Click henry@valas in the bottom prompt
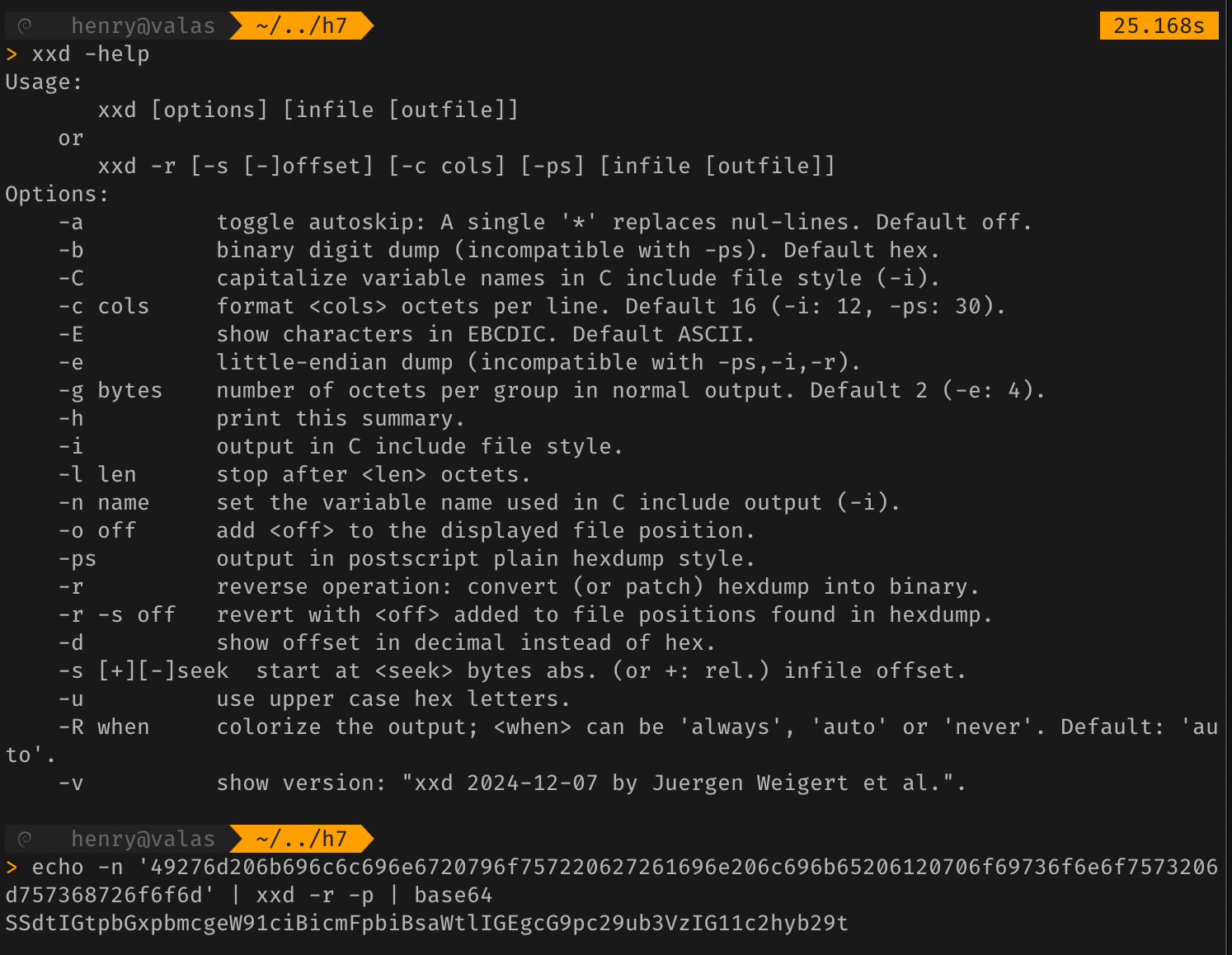This screenshot has width=1232, height=955. pos(143,839)
